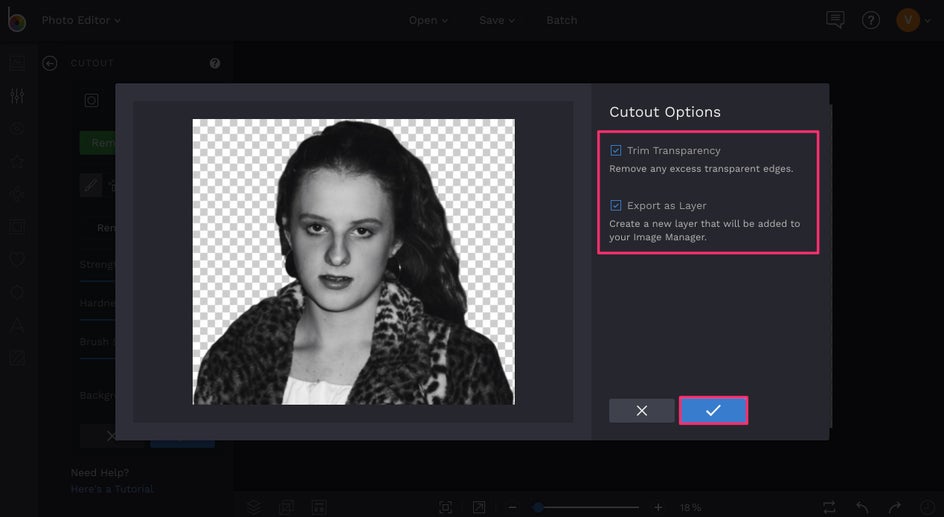Select the Edit sliders icon in sidebar

click(17, 96)
